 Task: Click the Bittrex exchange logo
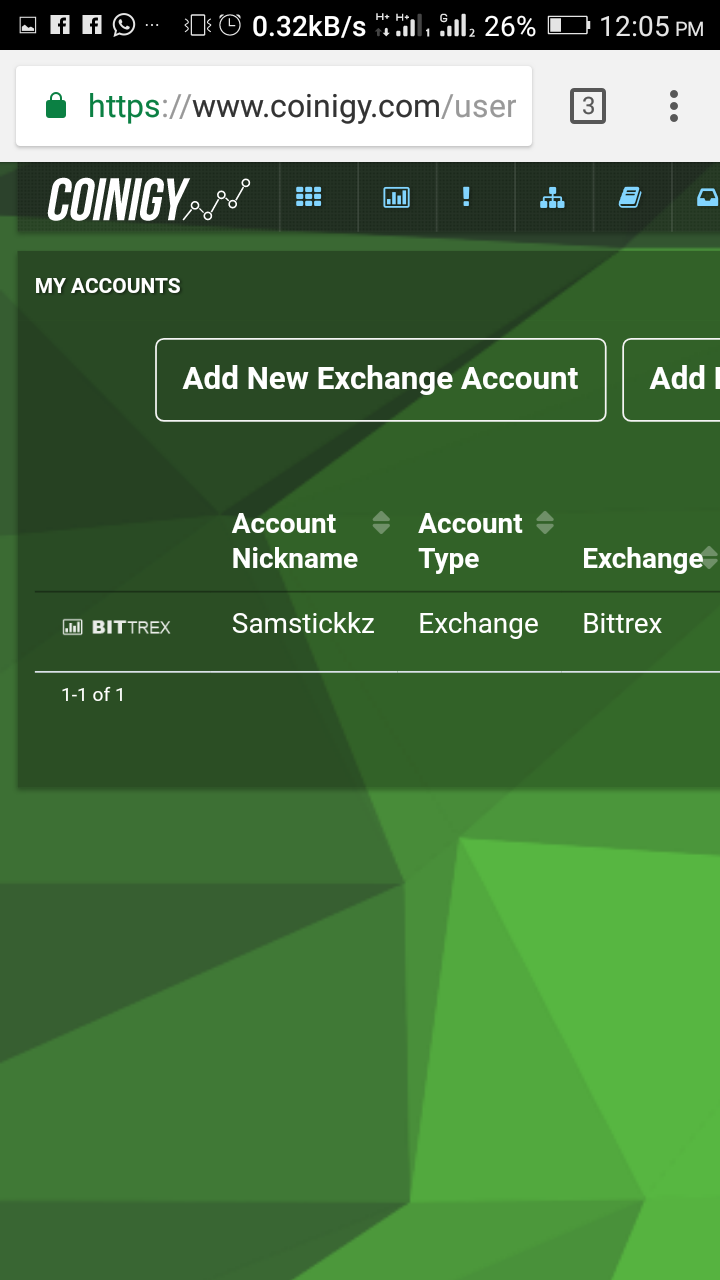pos(117,627)
